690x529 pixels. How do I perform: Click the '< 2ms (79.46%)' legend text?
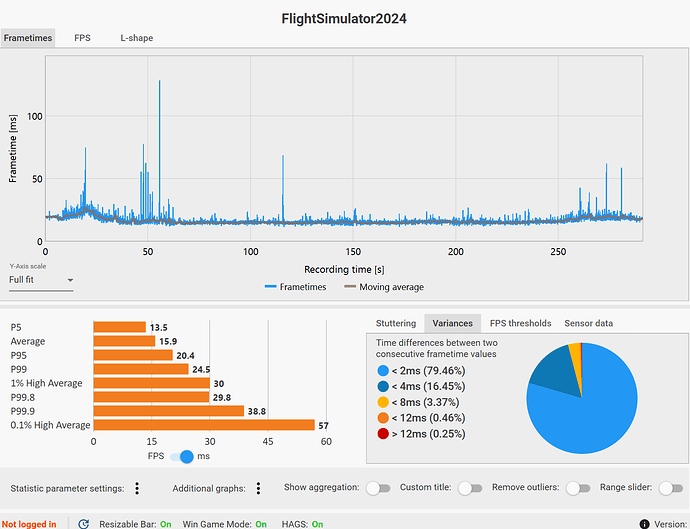428,371
